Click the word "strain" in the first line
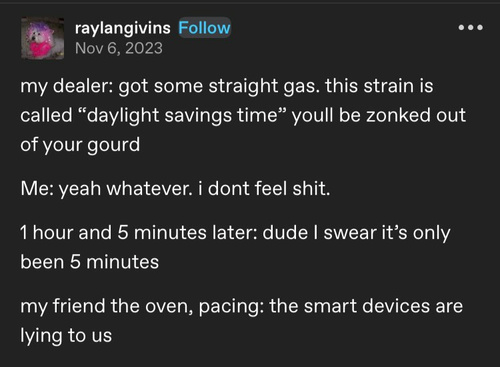Screen dimensions: 500x367 click(x=388, y=86)
